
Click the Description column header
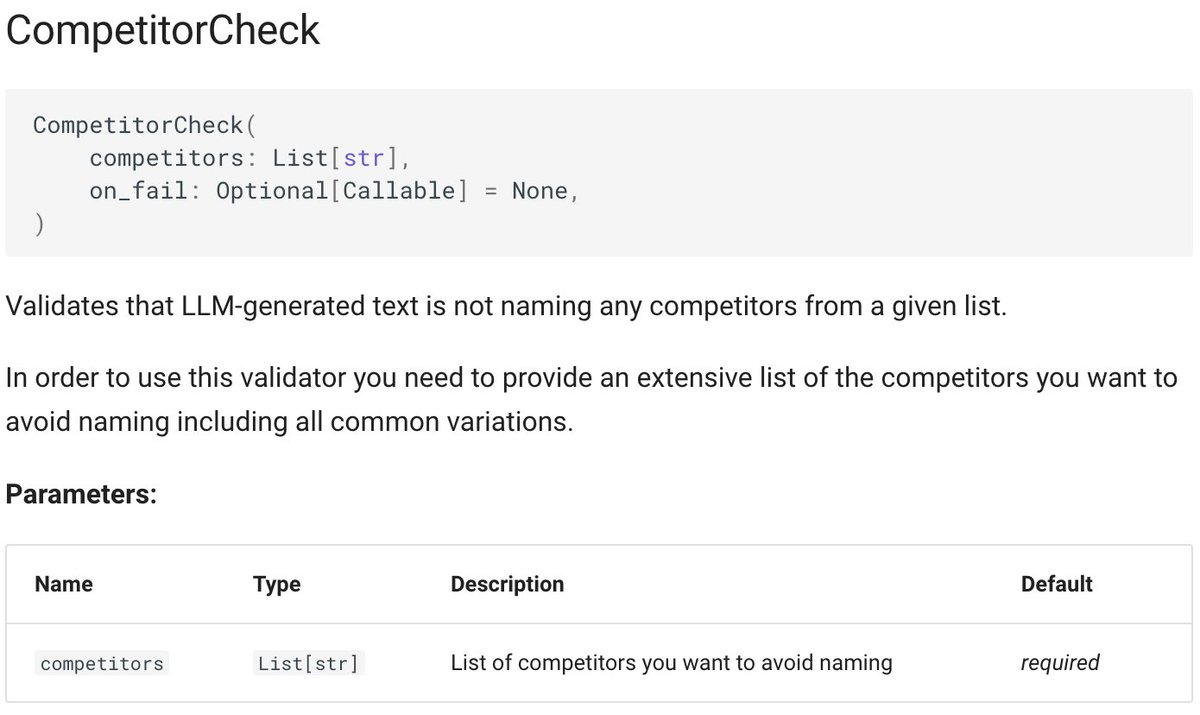tap(507, 584)
